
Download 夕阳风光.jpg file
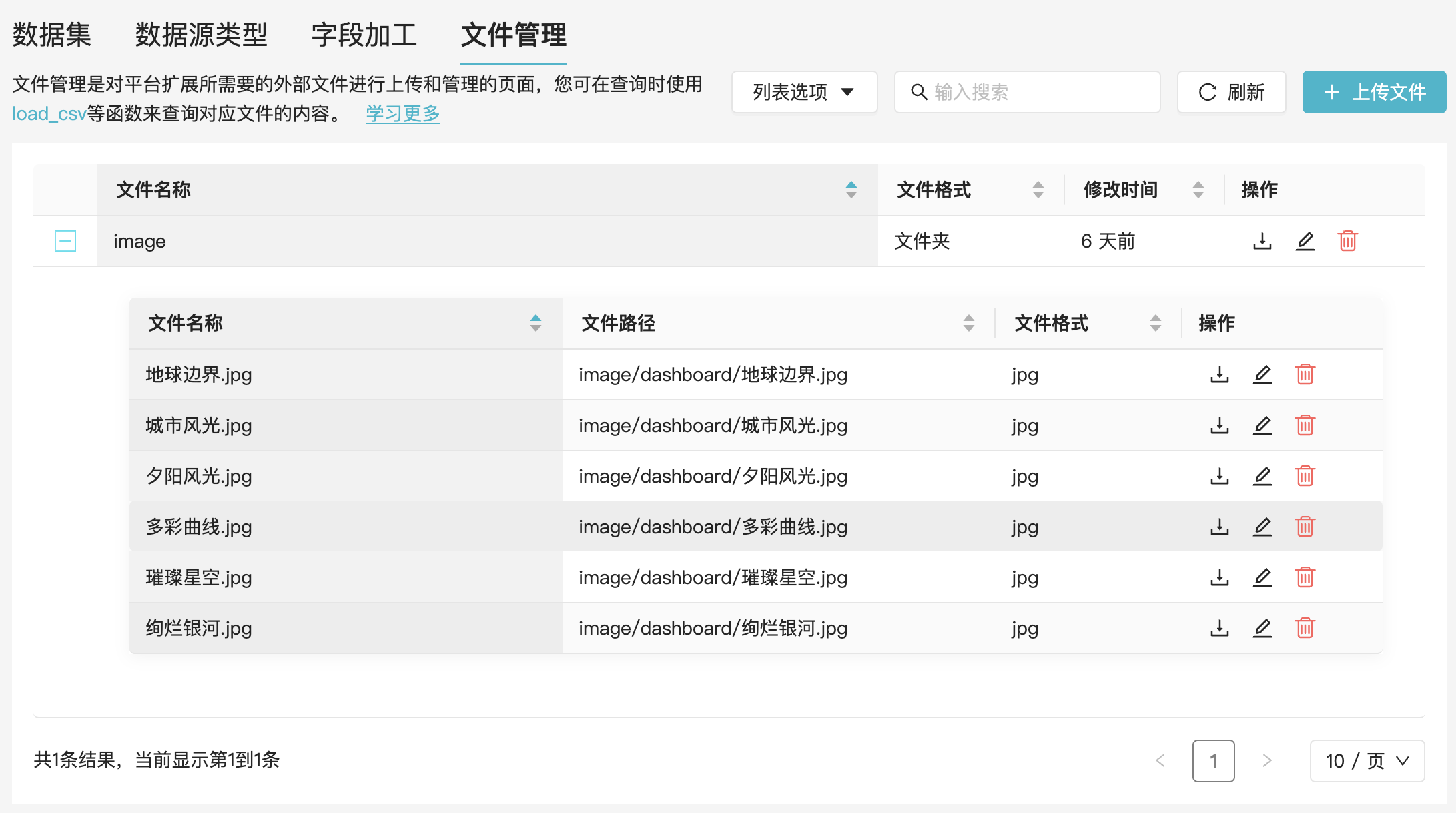[x=1219, y=476]
